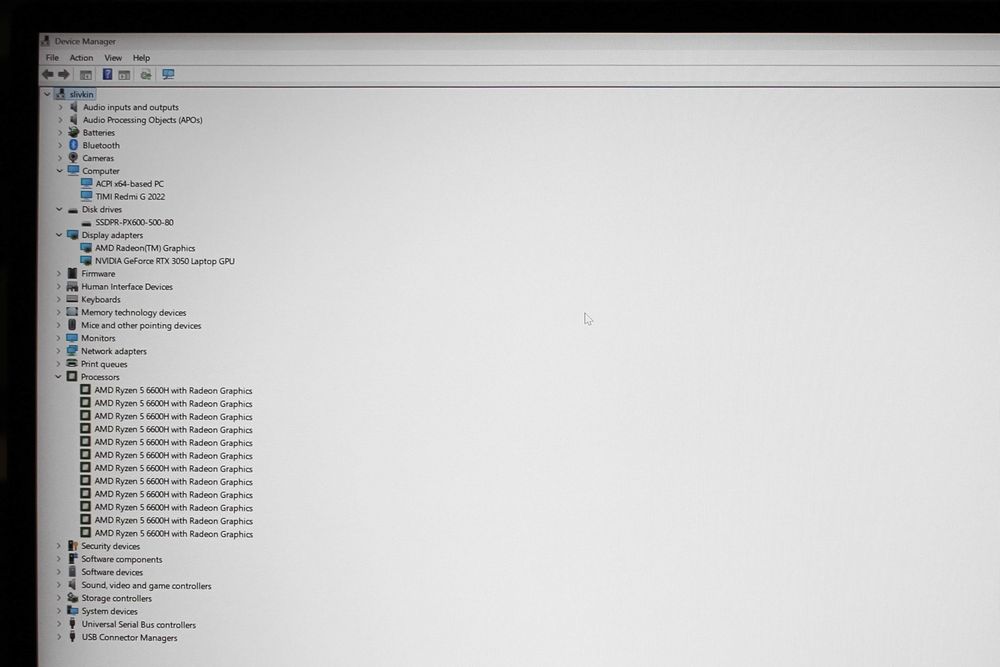Click the icon beside NVIDIA GeForce RTX 3050

(x=86, y=261)
